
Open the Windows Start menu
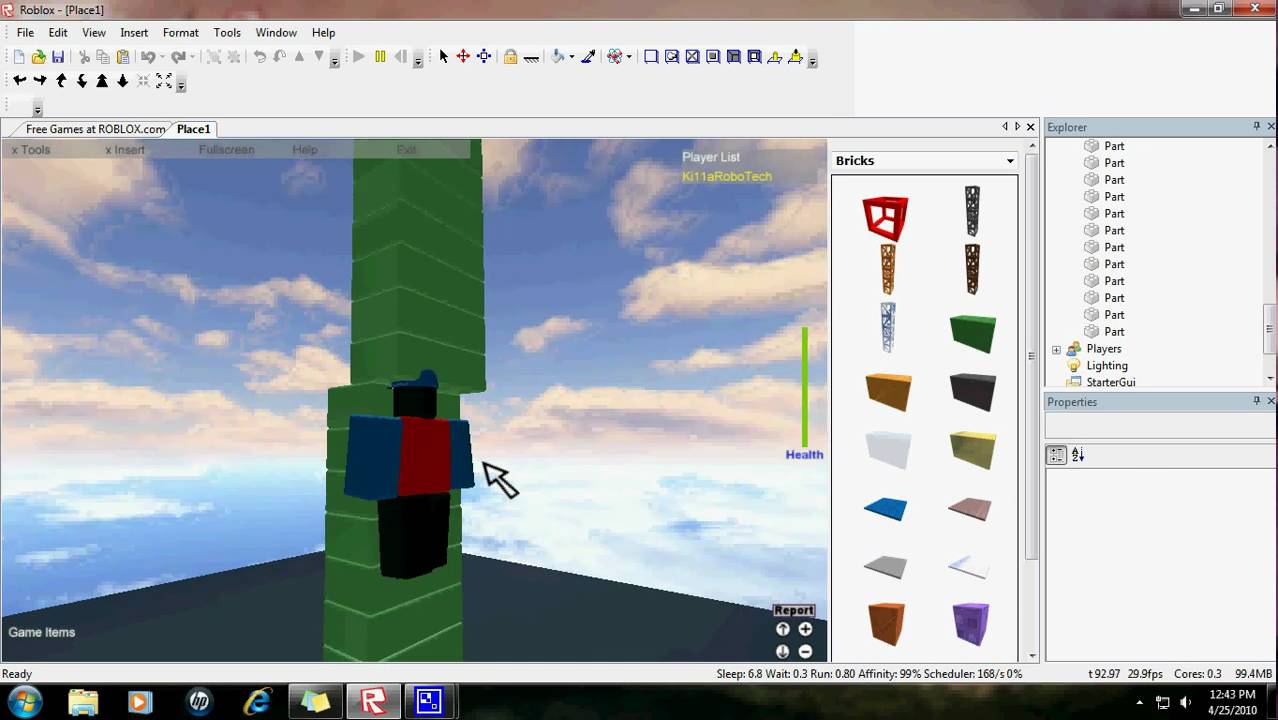[24, 701]
